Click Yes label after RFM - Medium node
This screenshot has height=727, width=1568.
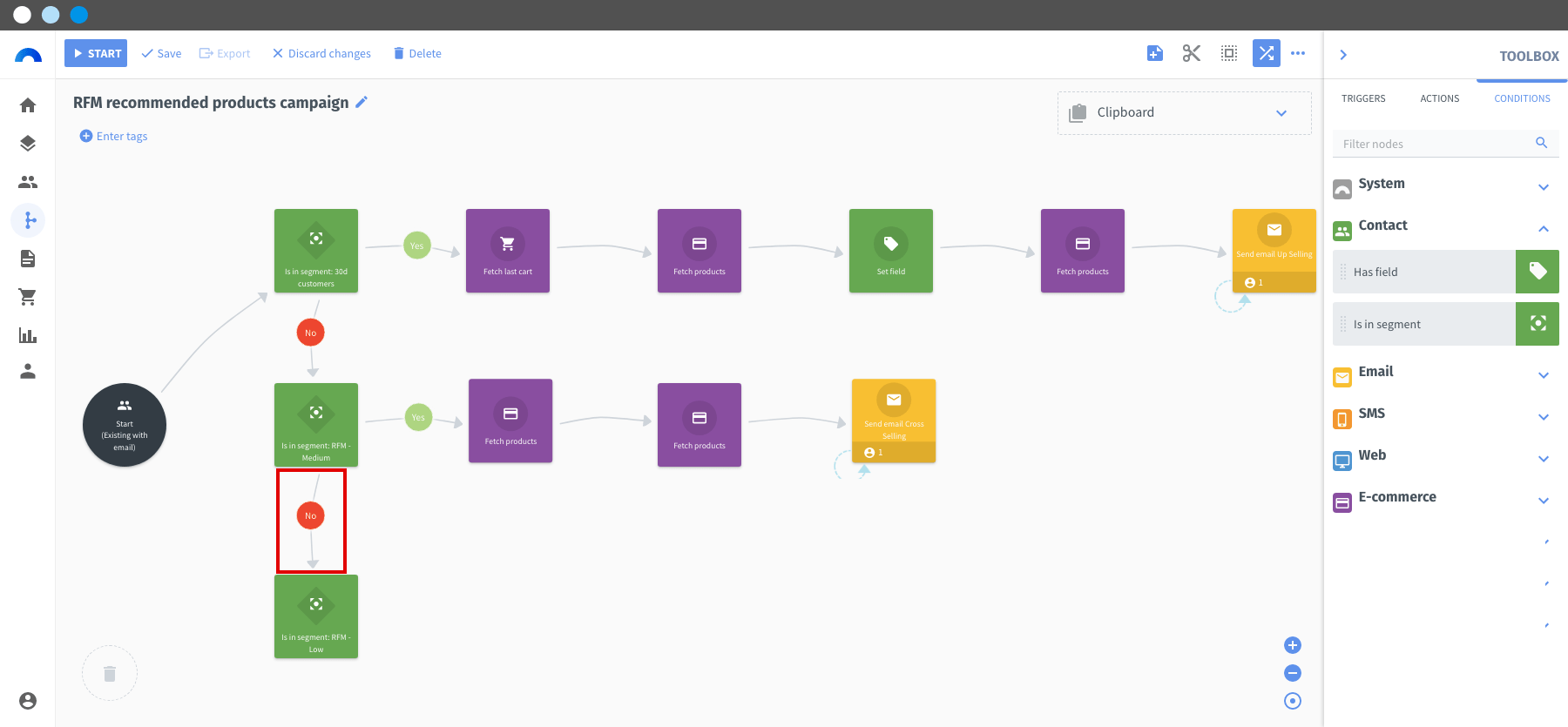tap(419, 417)
